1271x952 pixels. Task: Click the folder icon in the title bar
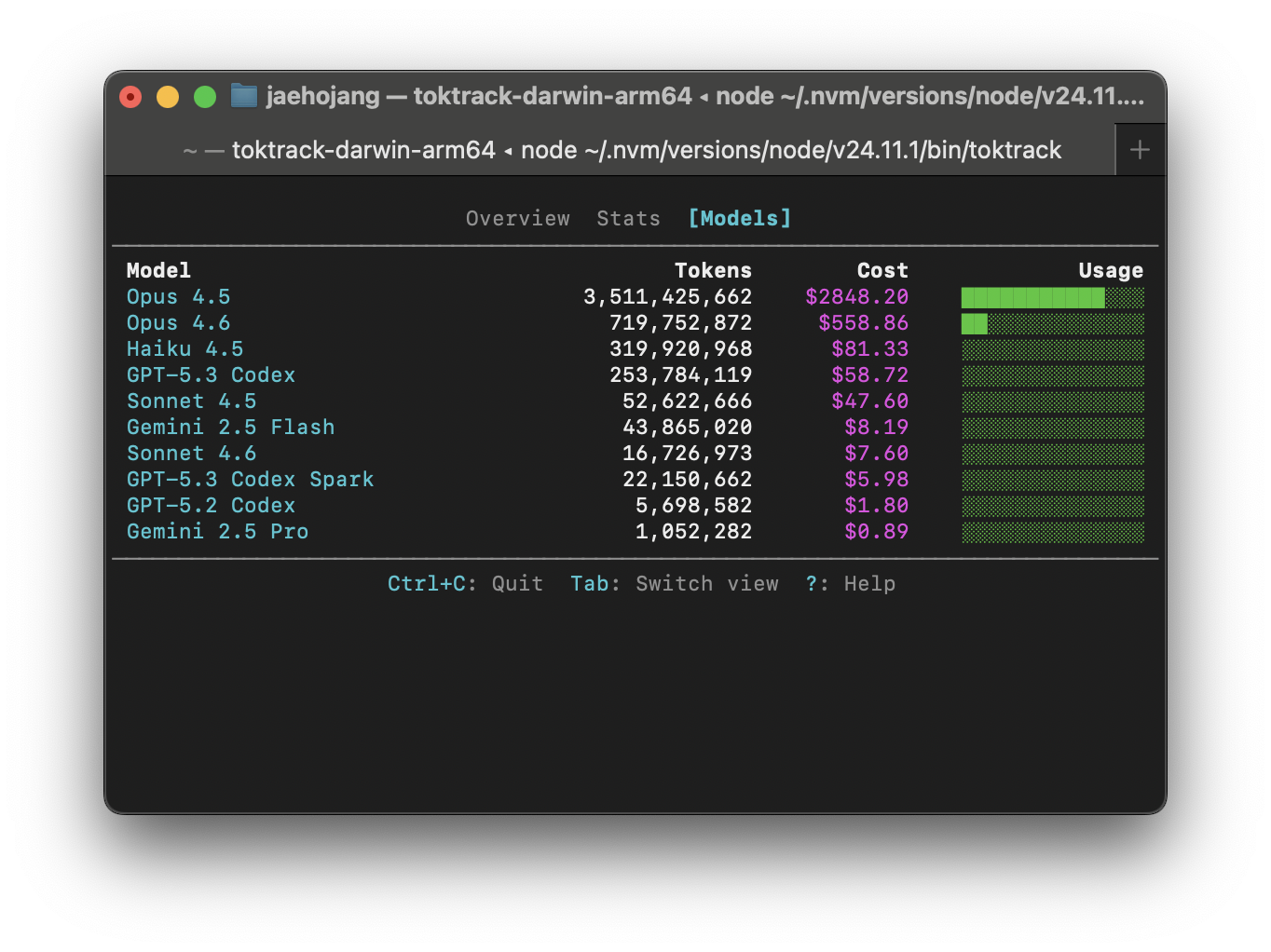[242, 96]
